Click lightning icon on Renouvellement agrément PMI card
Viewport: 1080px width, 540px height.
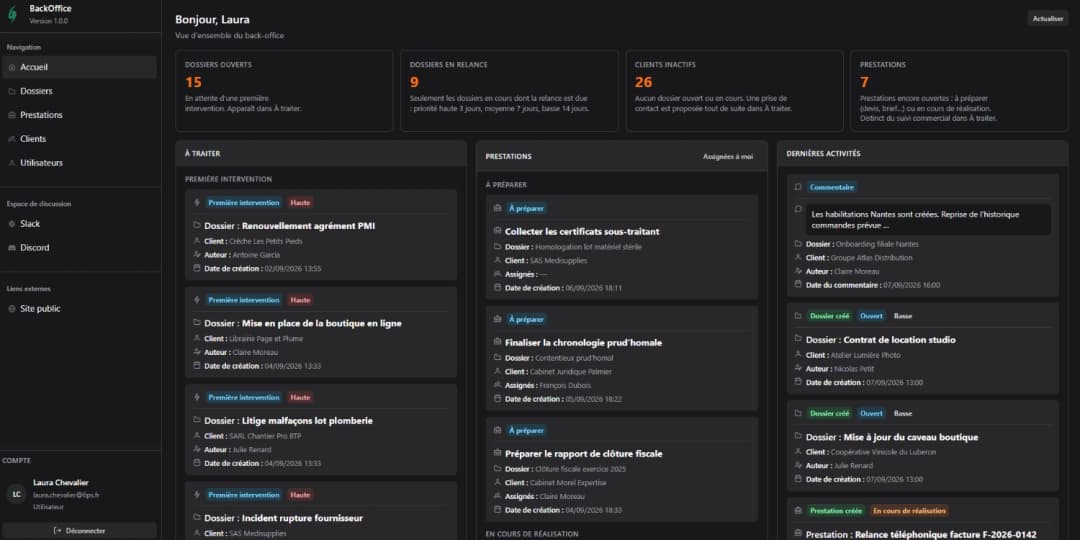pyautogui.click(x=198, y=202)
